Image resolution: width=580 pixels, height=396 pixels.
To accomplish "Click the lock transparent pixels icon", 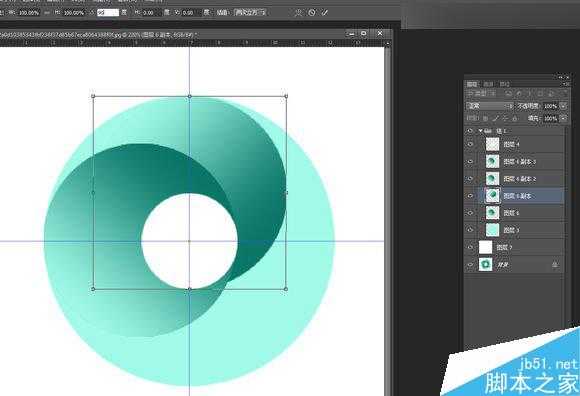I will (x=486, y=118).
